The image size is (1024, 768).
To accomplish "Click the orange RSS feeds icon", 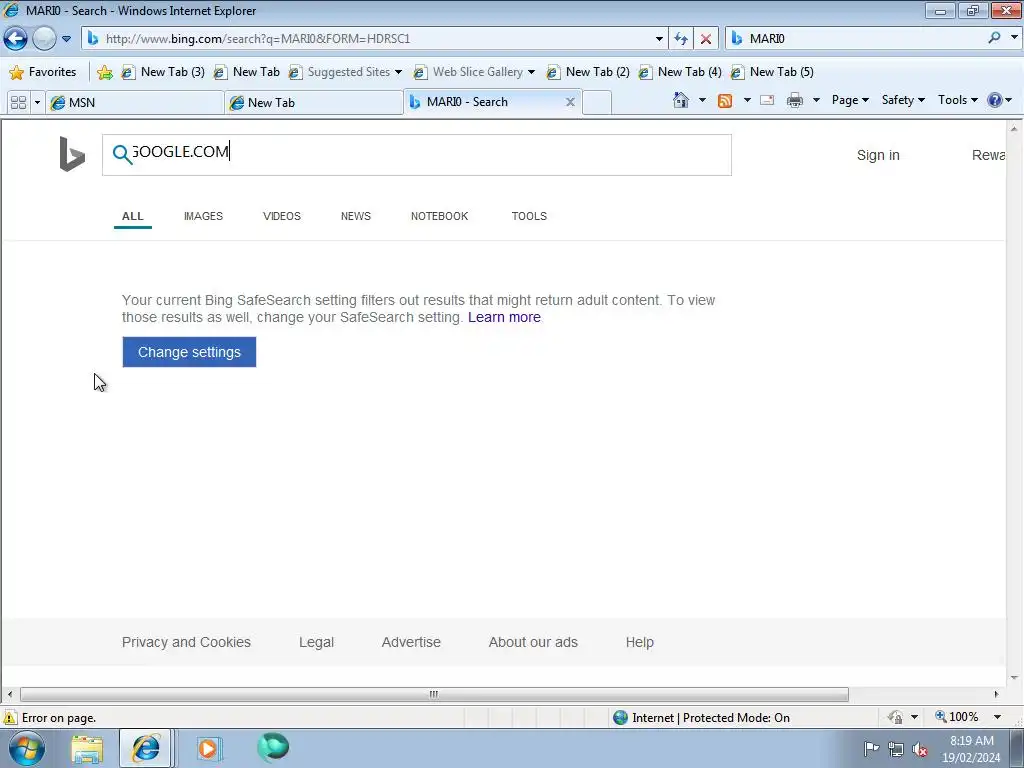I will (725, 100).
